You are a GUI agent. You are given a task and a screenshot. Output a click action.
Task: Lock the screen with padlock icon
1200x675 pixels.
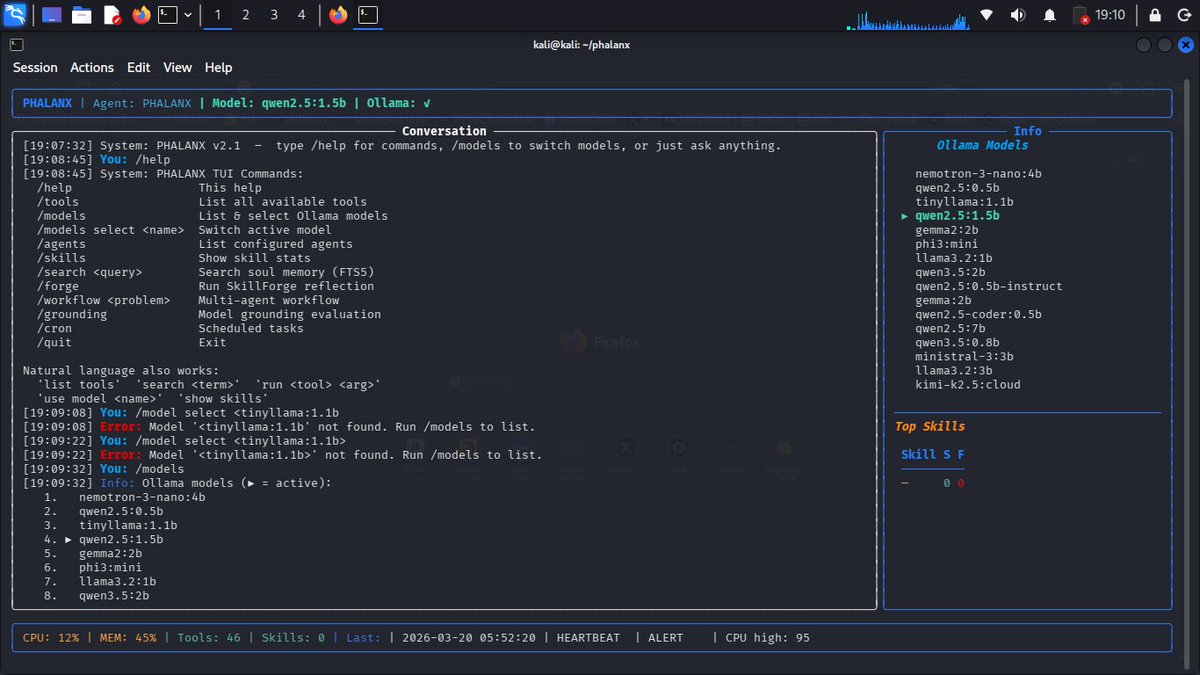pos(1155,15)
